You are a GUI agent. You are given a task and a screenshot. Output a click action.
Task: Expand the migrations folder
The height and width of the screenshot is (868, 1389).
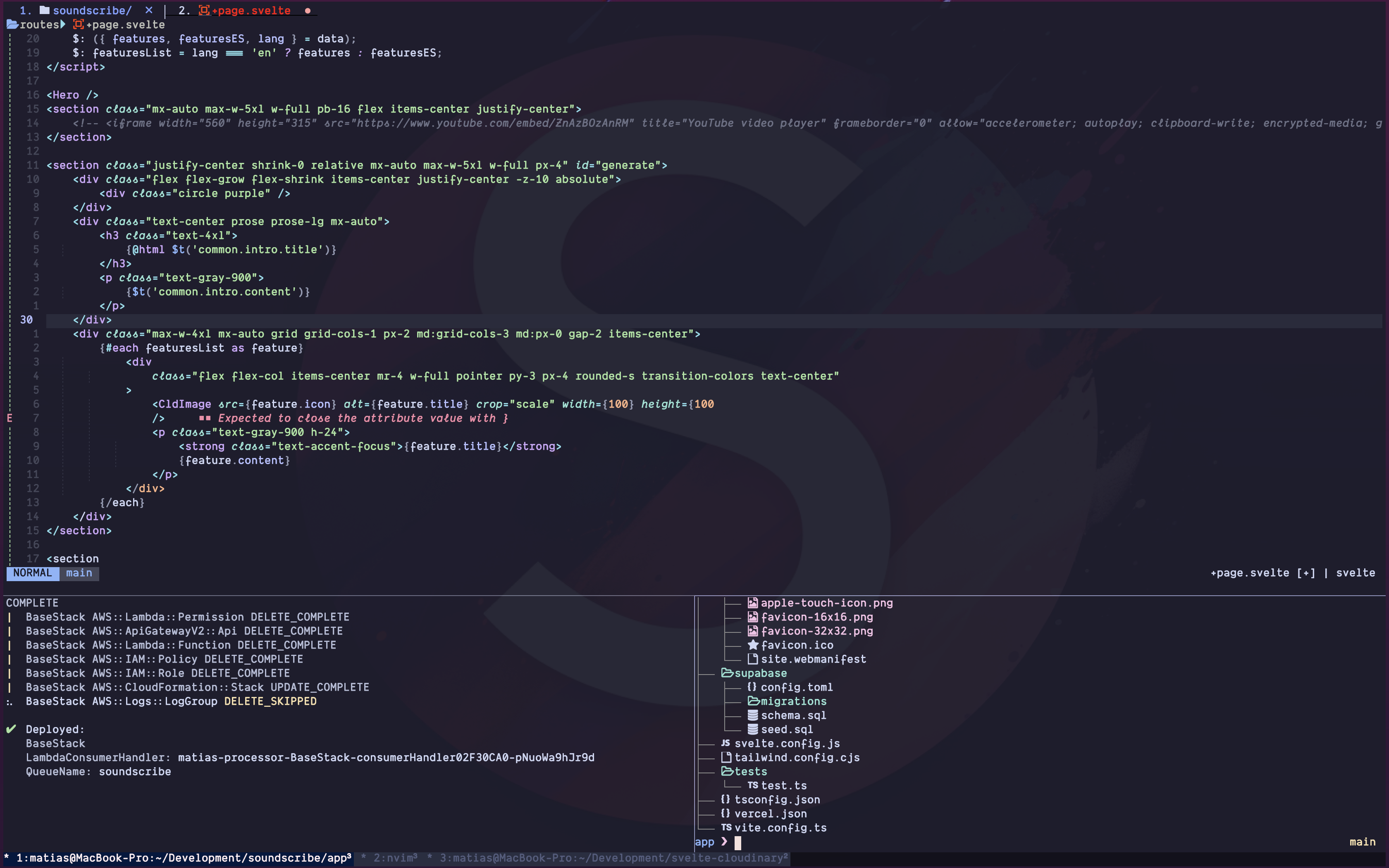(787, 701)
